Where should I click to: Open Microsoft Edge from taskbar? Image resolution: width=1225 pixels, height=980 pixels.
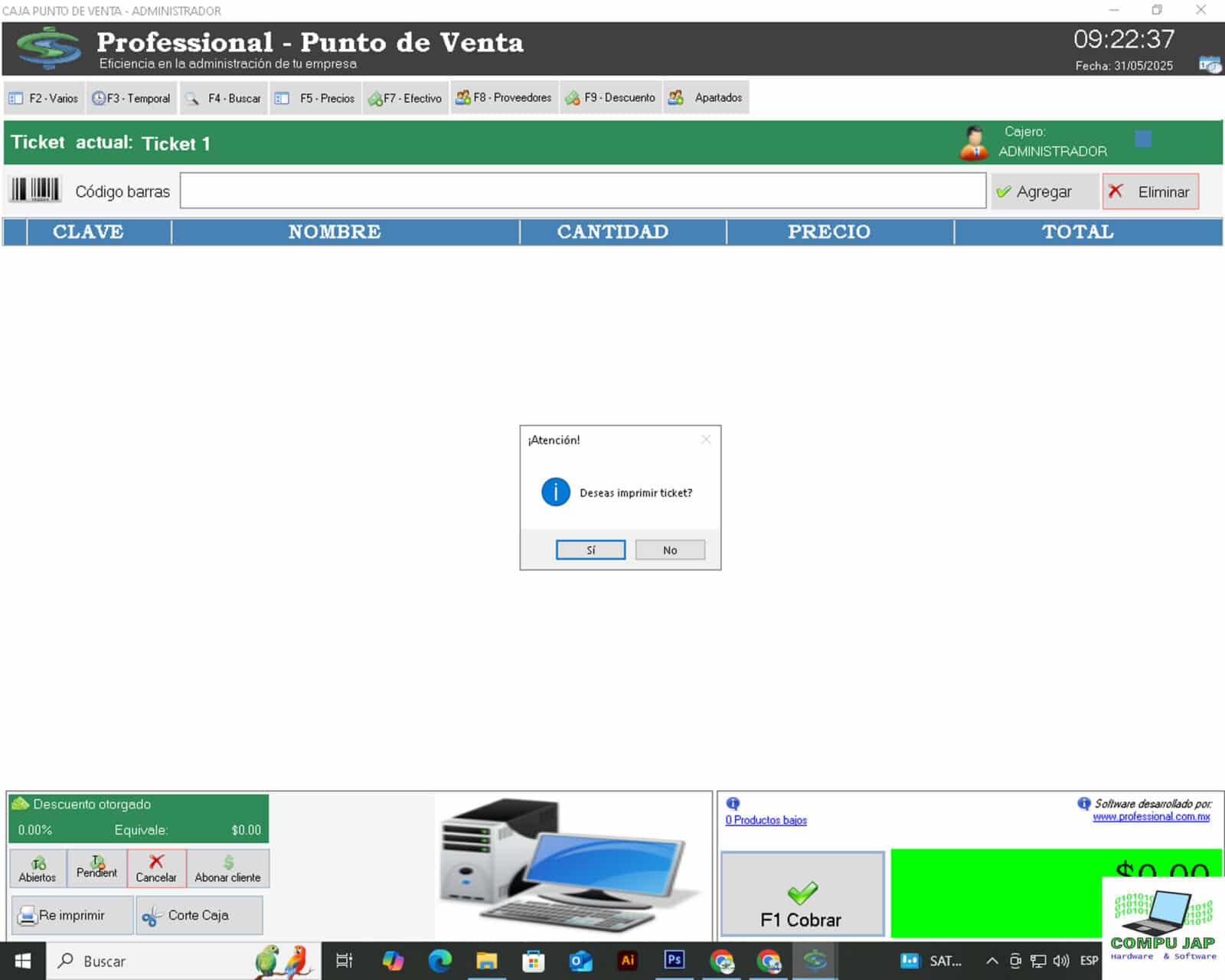439,960
